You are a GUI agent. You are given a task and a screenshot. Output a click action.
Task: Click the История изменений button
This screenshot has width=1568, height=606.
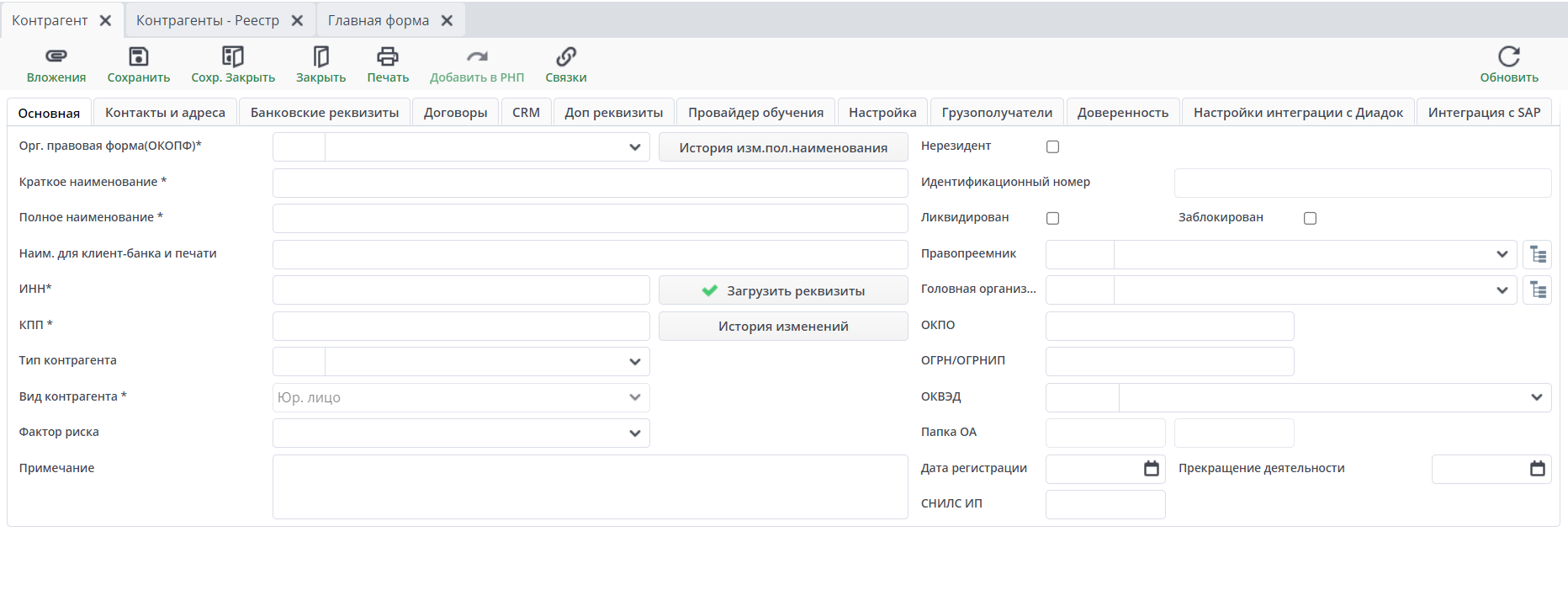[783, 327]
